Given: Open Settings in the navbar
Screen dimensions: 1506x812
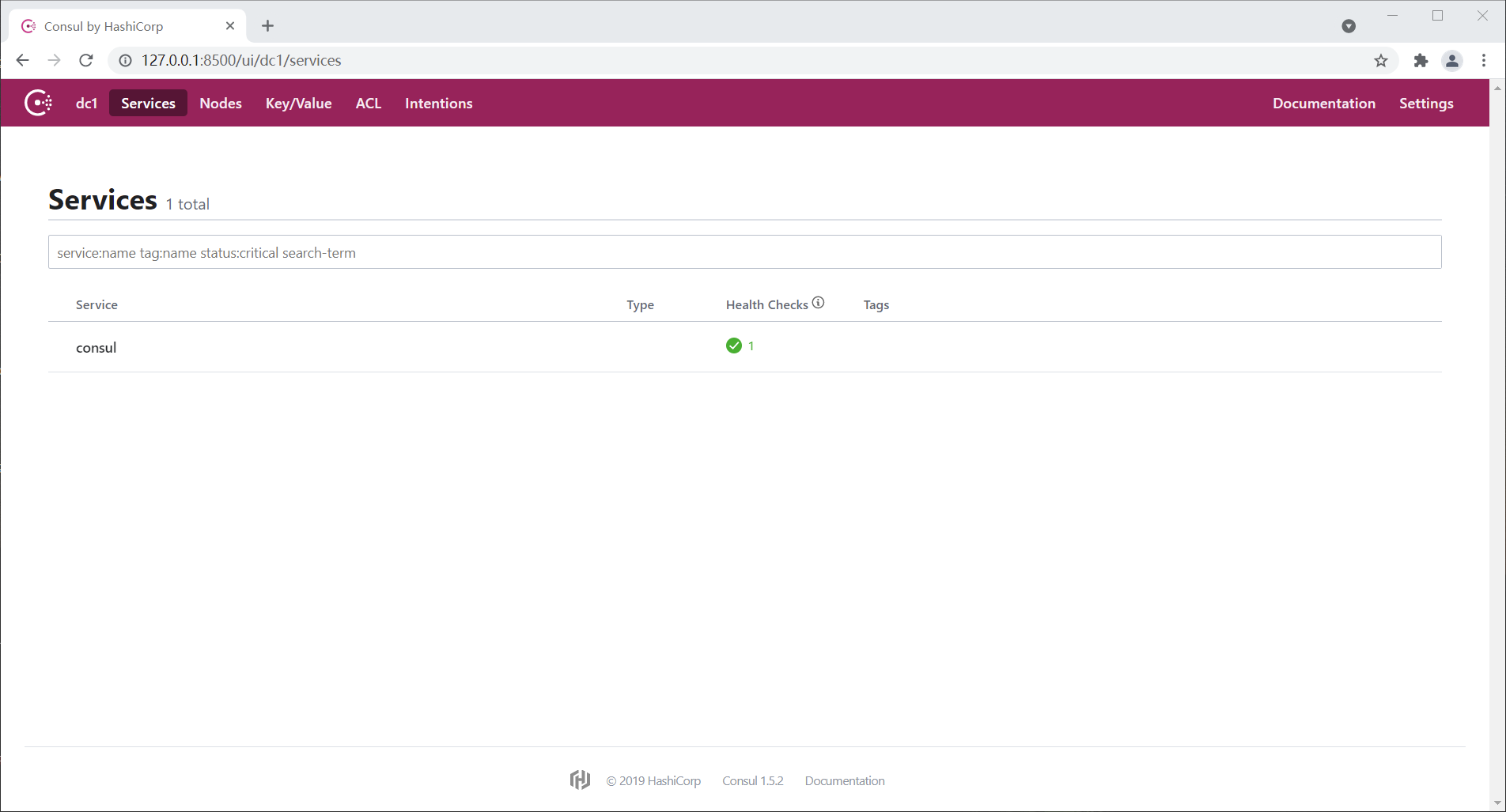Looking at the screenshot, I should pyautogui.click(x=1426, y=104).
